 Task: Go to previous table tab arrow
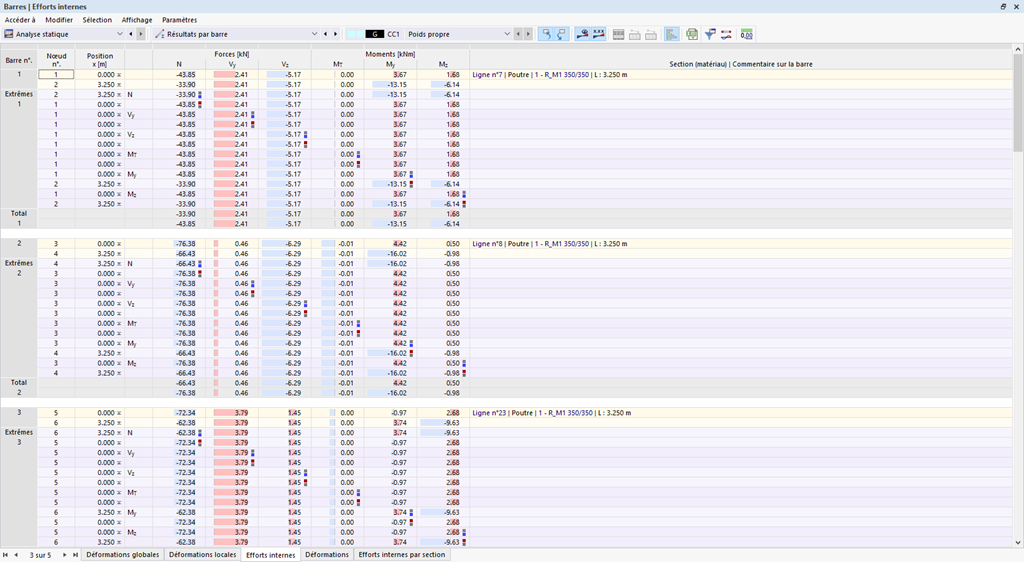16,555
